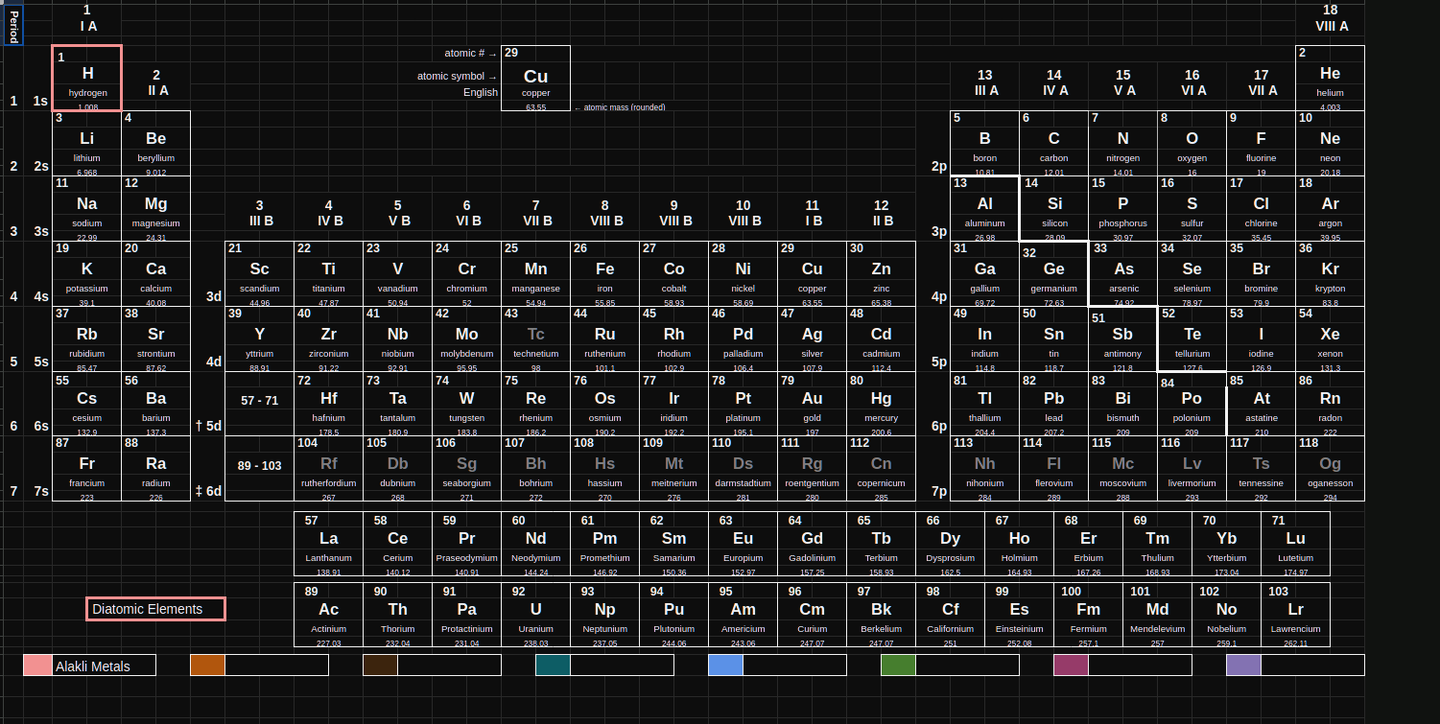Pick the teal legend color swatch
This screenshot has width=1440, height=724.
tap(552, 666)
